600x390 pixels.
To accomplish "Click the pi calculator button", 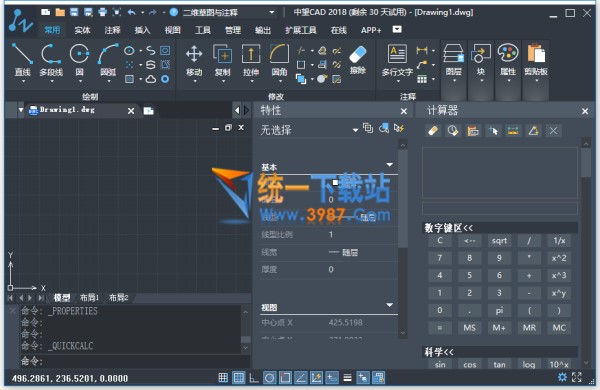I will tap(499, 310).
